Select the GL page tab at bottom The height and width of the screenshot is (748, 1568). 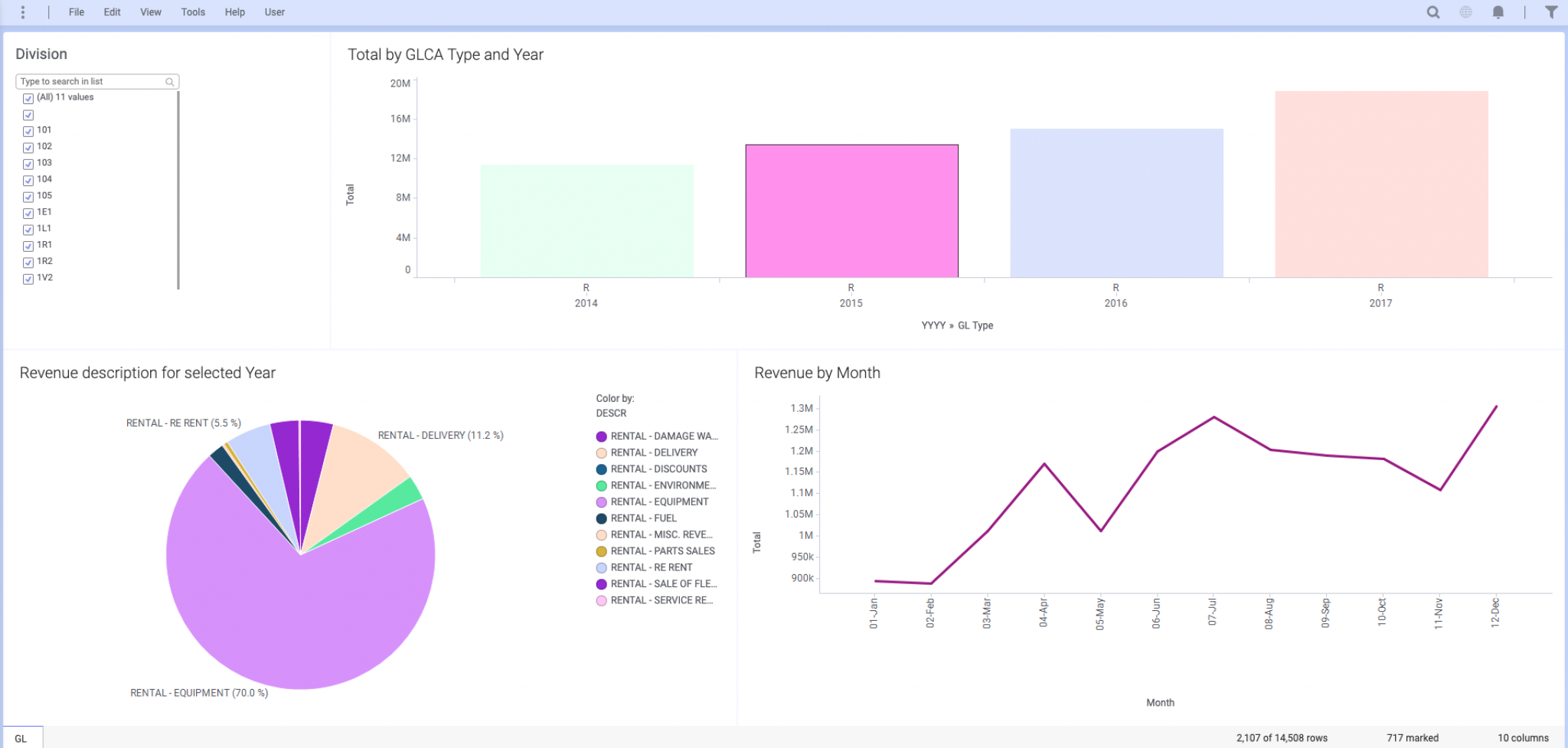(x=22, y=737)
